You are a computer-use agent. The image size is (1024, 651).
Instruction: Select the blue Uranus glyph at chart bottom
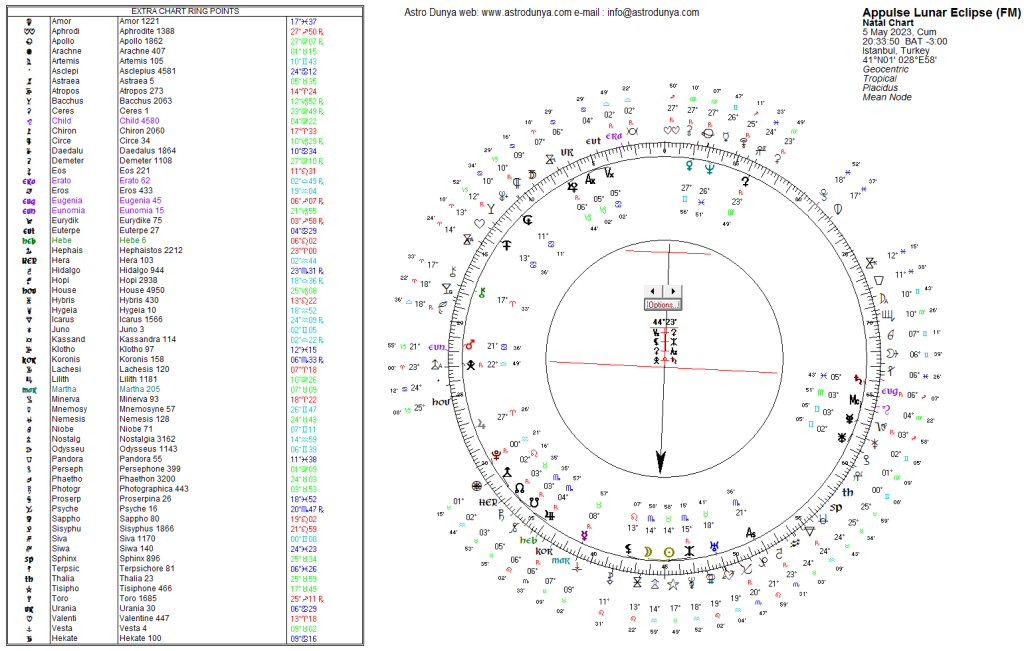(715, 545)
